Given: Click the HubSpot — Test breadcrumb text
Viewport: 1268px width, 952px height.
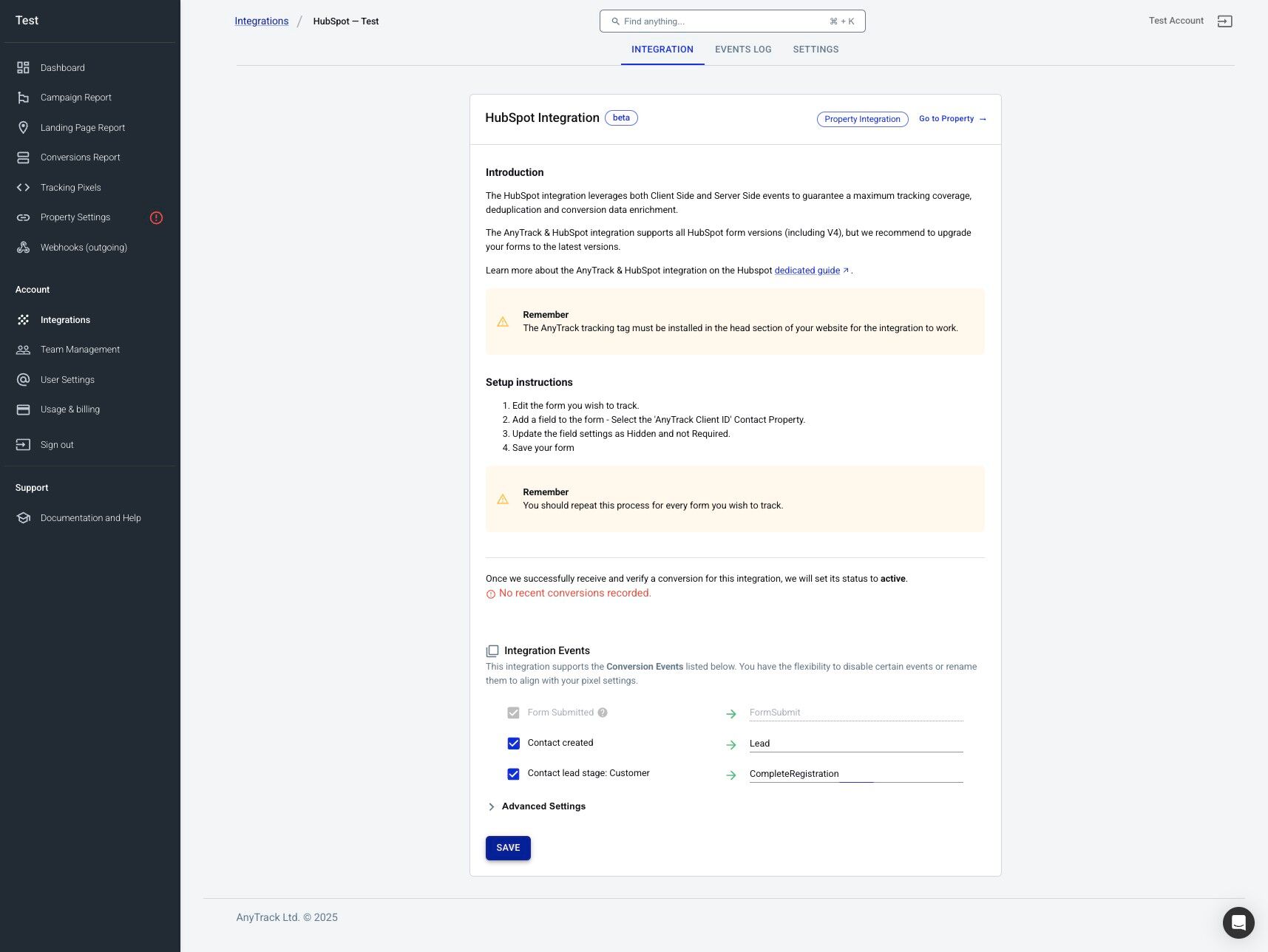Looking at the screenshot, I should click(345, 21).
